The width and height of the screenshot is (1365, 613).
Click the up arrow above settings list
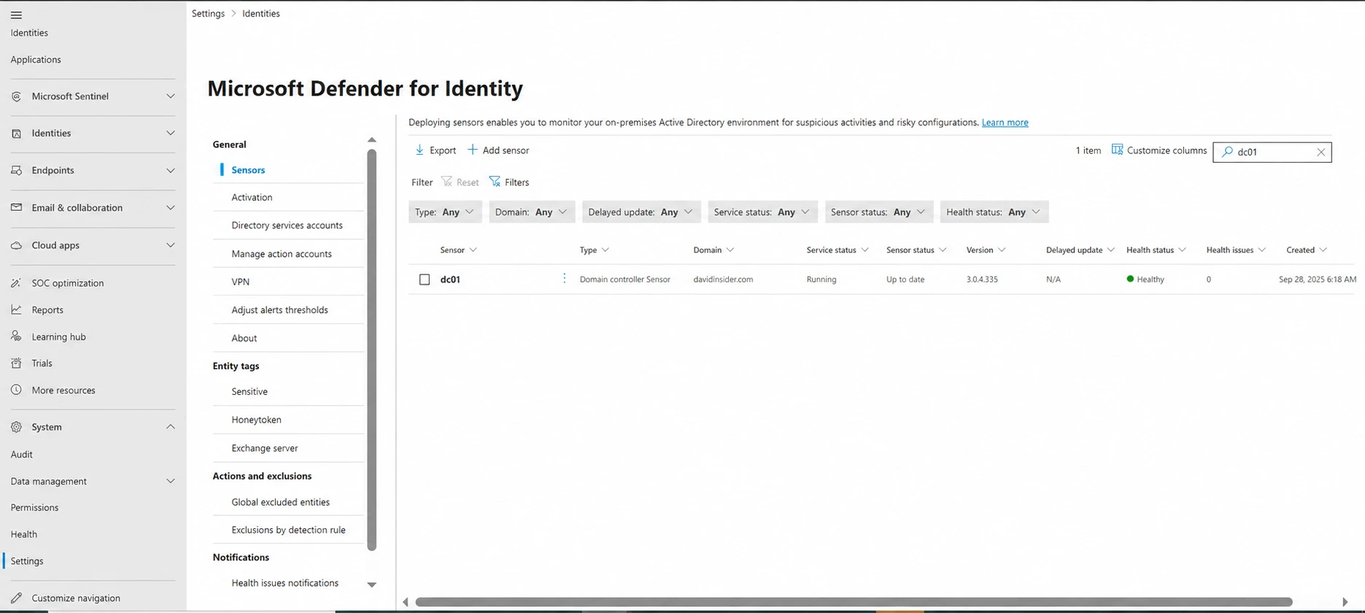coord(372,140)
